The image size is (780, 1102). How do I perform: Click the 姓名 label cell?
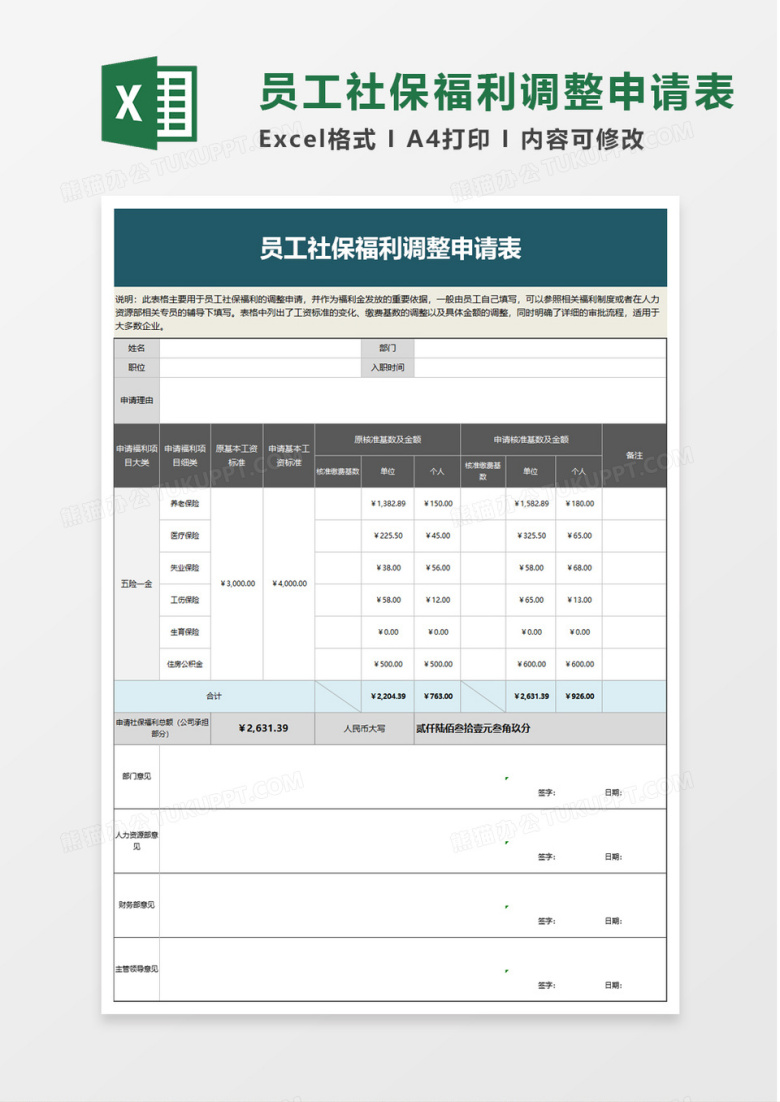[x=137, y=349]
